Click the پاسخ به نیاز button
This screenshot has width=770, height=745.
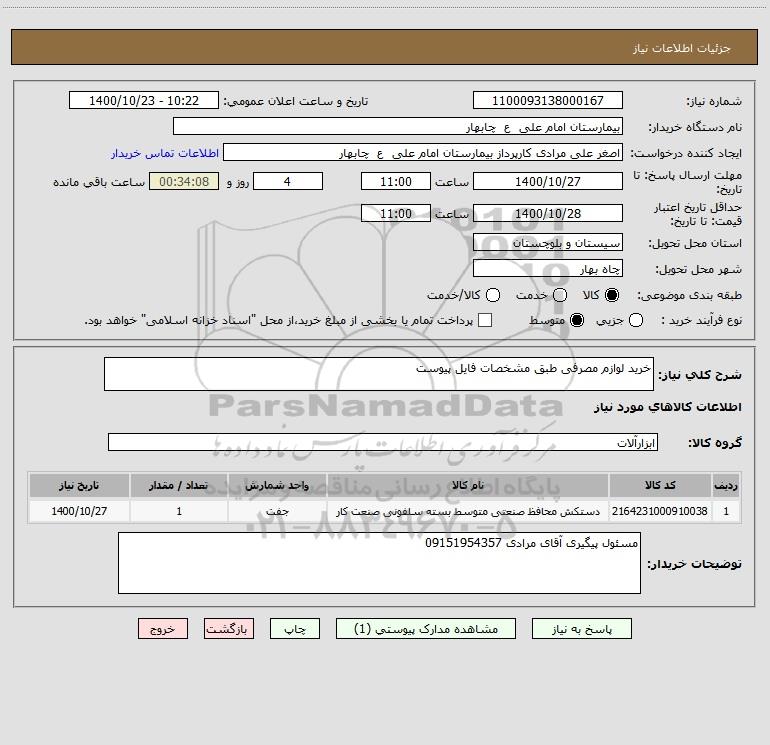[582, 629]
